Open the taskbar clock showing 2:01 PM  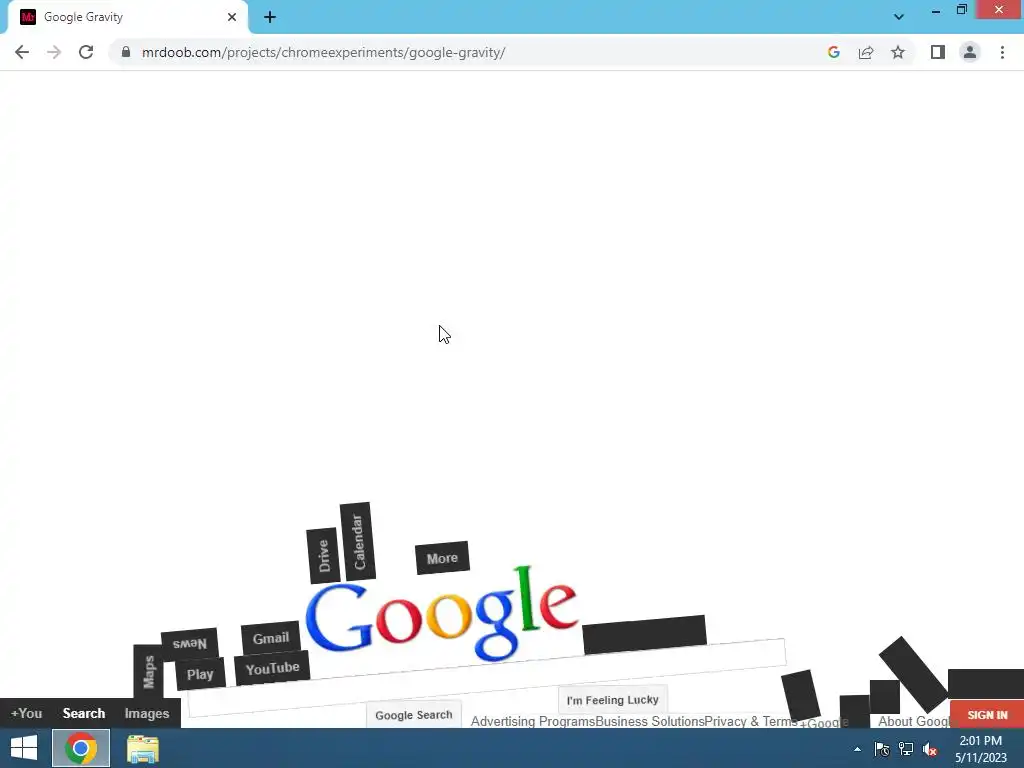(x=981, y=749)
